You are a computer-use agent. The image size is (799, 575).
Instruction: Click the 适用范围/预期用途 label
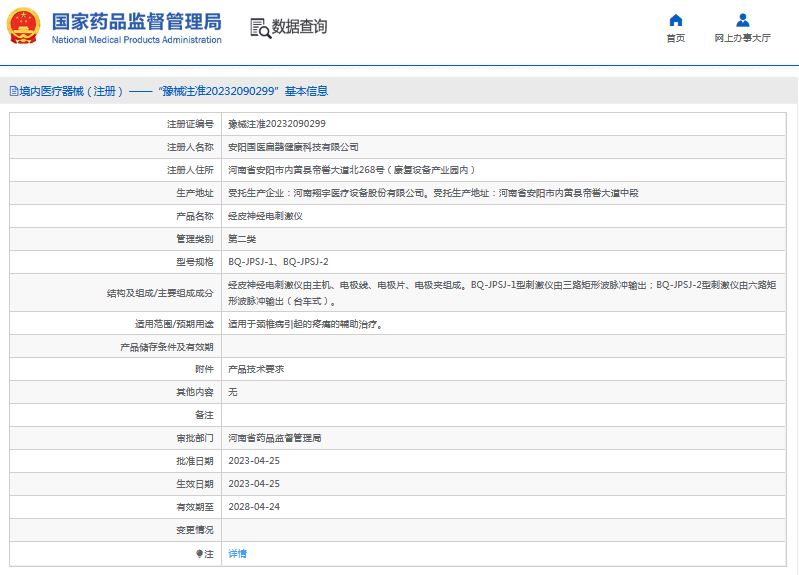(x=174, y=324)
